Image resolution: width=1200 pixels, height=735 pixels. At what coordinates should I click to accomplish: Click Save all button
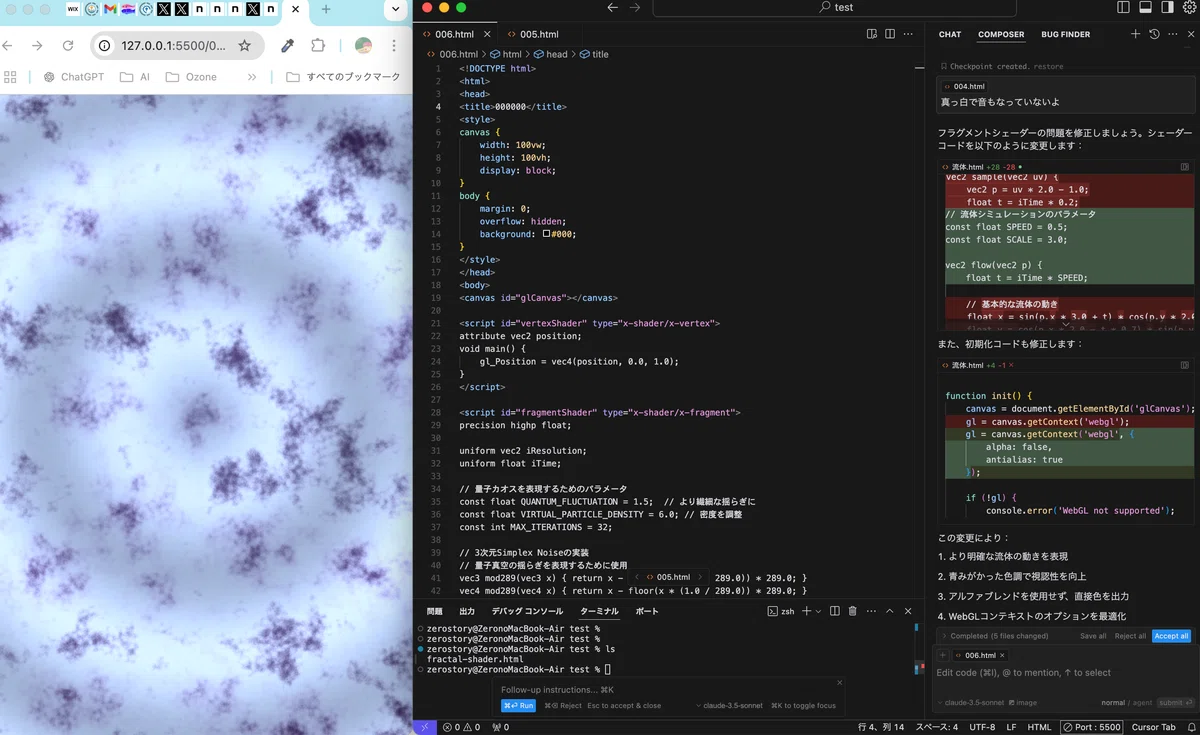[x=1093, y=636]
